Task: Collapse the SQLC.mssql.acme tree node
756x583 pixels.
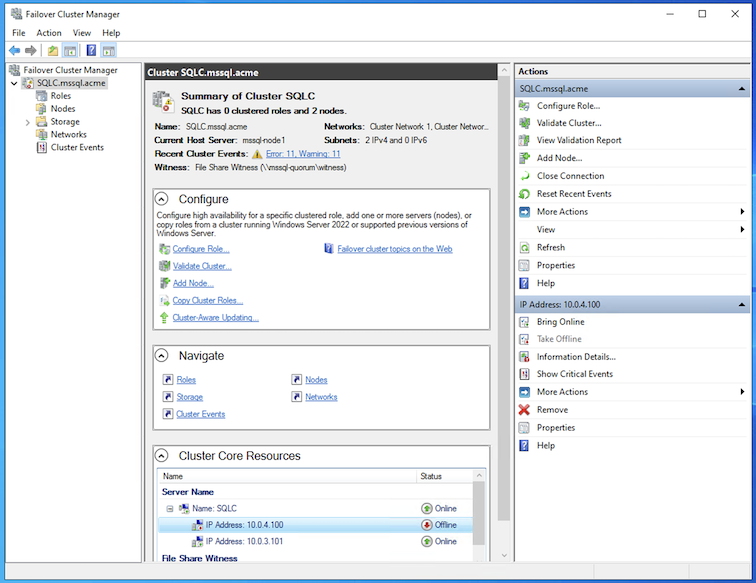Action: click(14, 83)
